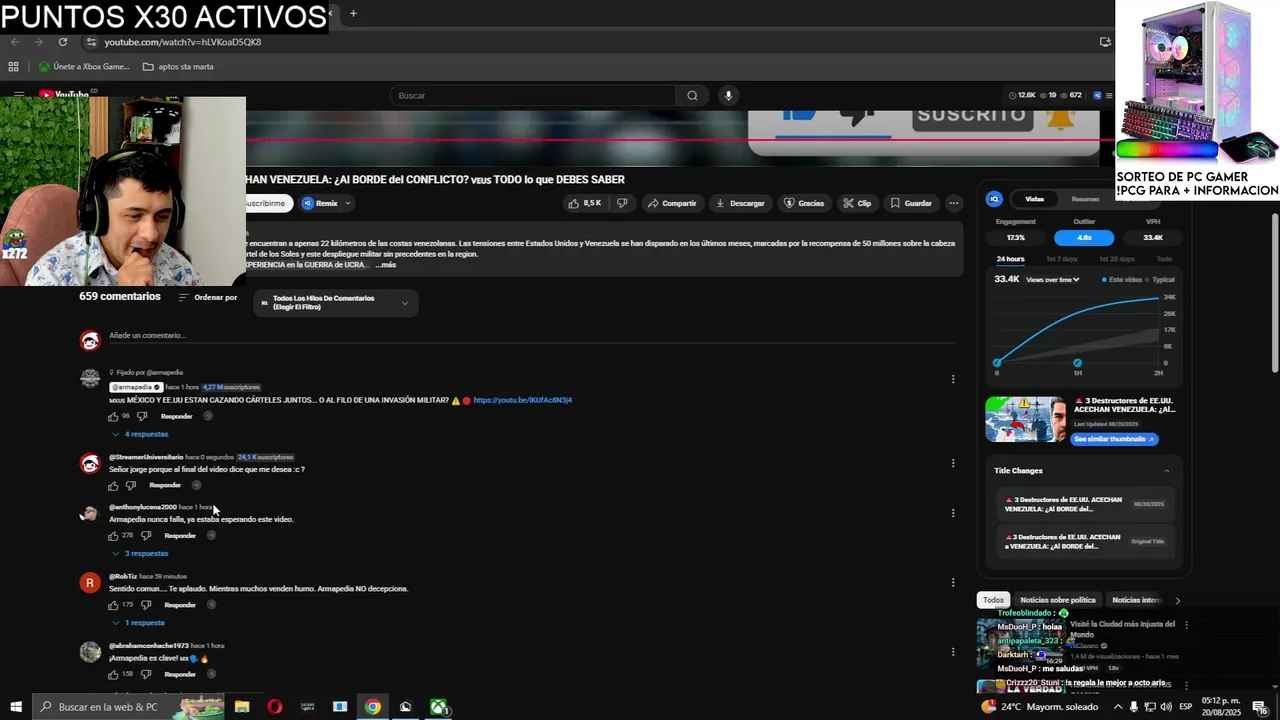Open Views over time dropdown
Image resolution: width=1280 pixels, height=720 pixels.
(1053, 280)
